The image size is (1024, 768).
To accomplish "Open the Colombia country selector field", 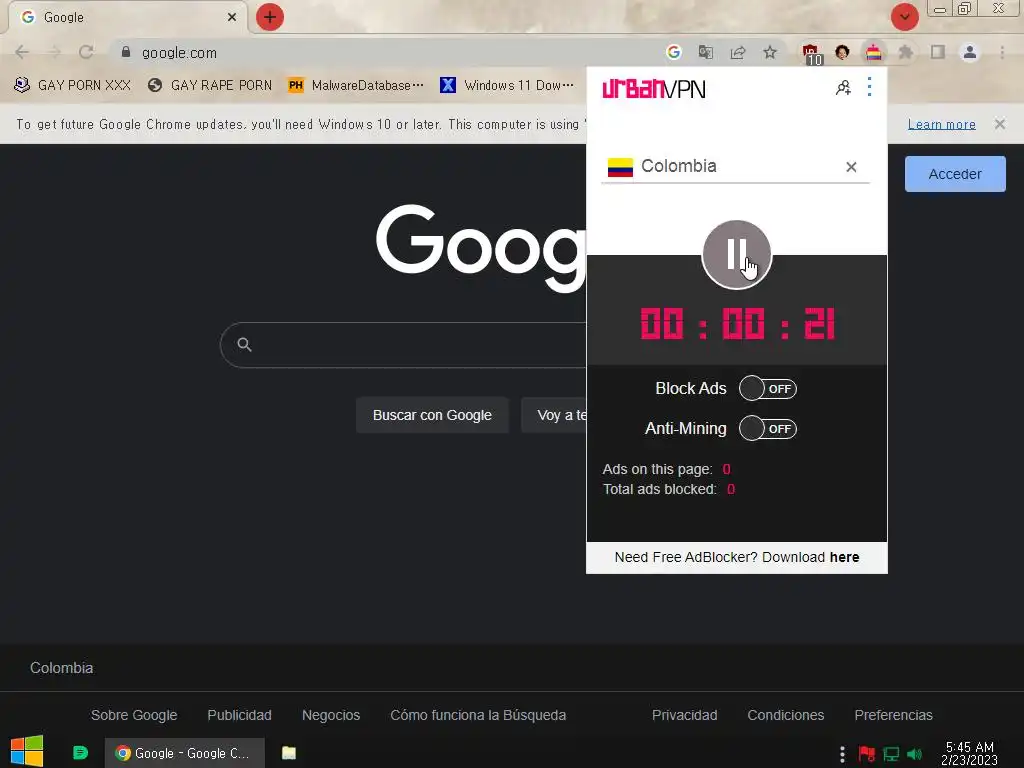I will point(735,167).
